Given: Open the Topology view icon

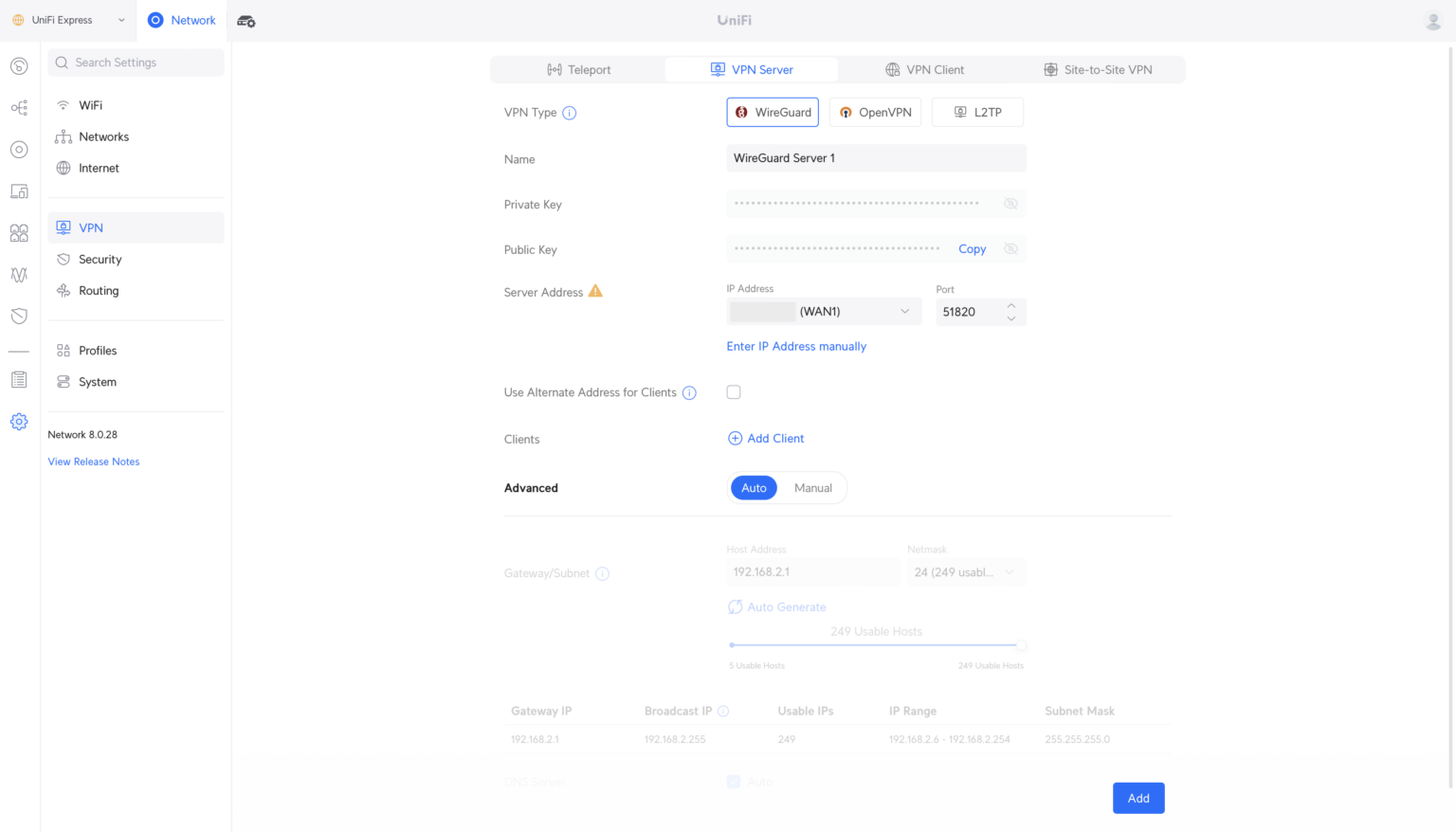Looking at the screenshot, I should tap(18, 107).
